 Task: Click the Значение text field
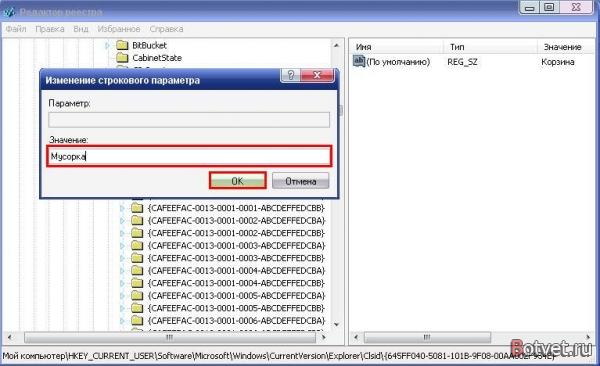[x=189, y=156]
